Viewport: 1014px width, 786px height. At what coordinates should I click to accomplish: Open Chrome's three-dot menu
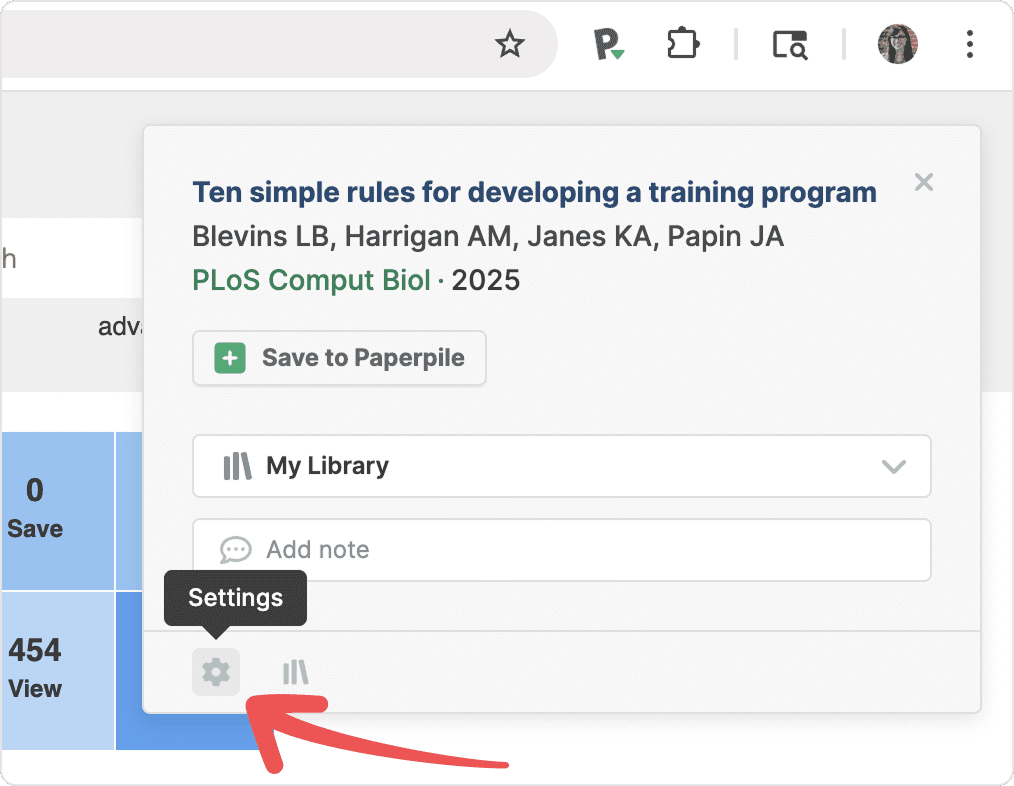point(969,44)
